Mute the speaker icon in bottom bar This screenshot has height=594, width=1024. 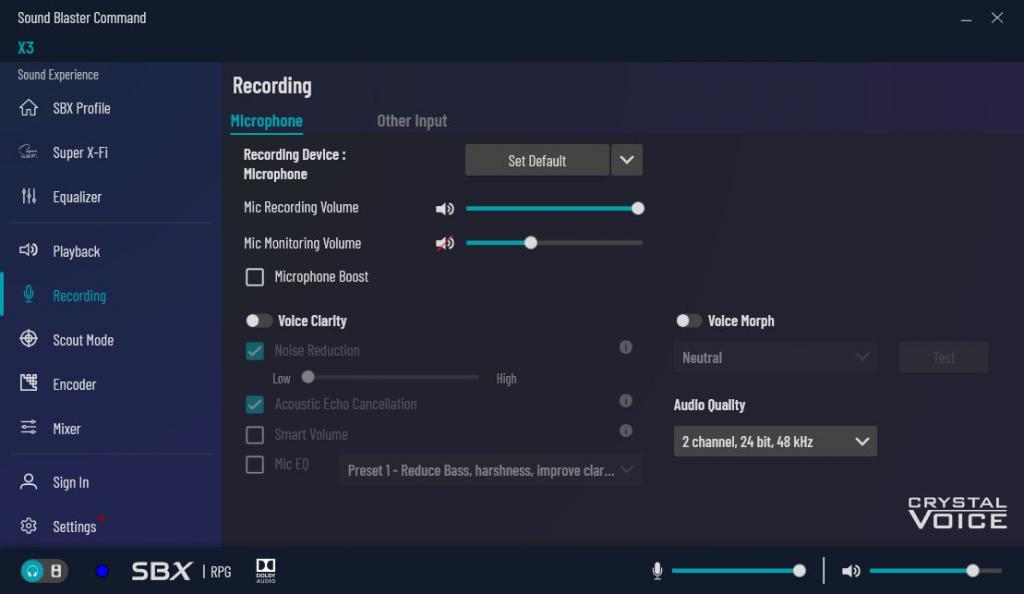click(851, 571)
